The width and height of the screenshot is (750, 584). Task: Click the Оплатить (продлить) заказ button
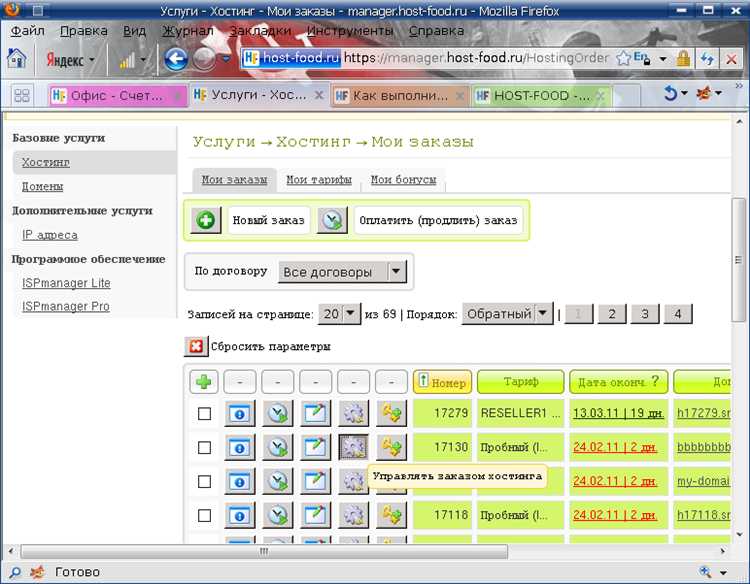438,220
